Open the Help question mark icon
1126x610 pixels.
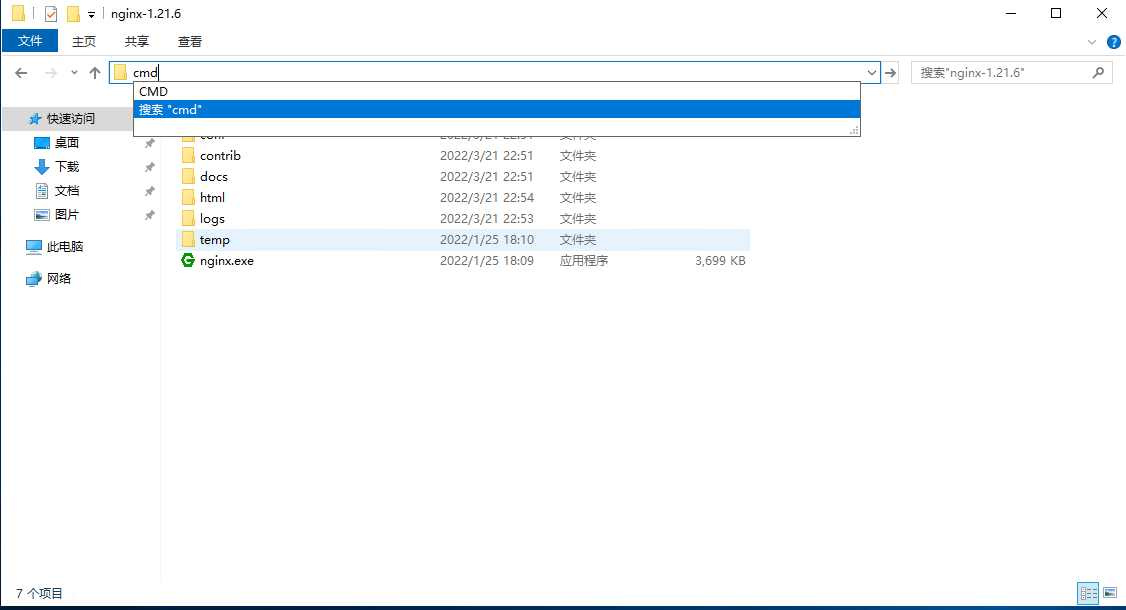1114,42
